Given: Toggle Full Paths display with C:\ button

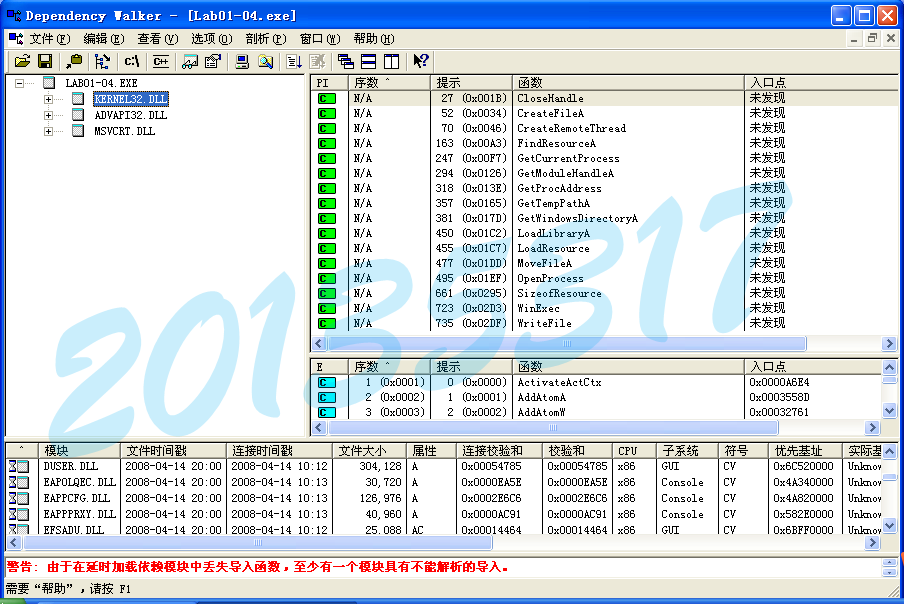Looking at the screenshot, I should tap(131, 61).
